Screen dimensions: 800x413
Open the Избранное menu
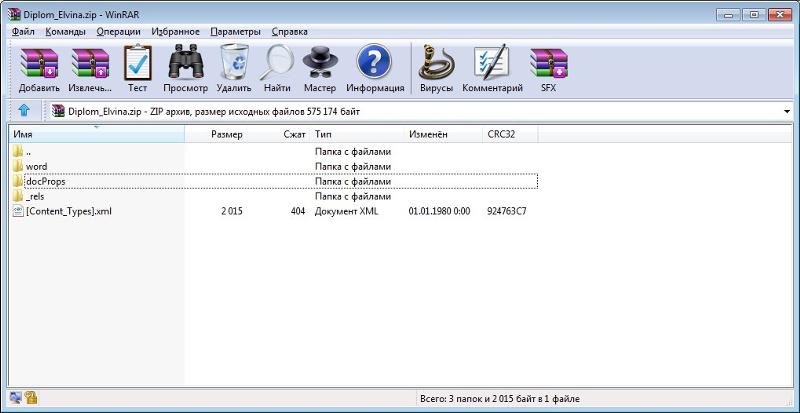pos(176,32)
